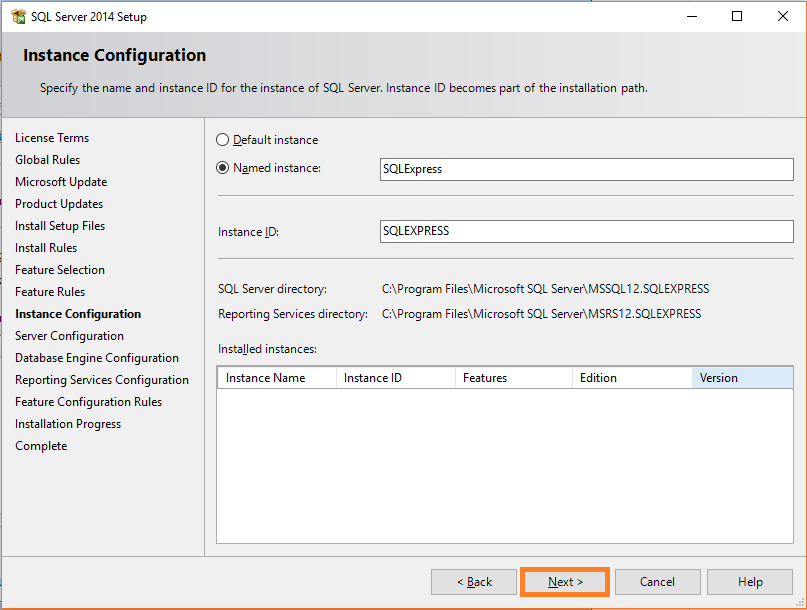Click the SQL Server Setup title bar icon
The height and width of the screenshot is (610, 807).
(x=18, y=16)
